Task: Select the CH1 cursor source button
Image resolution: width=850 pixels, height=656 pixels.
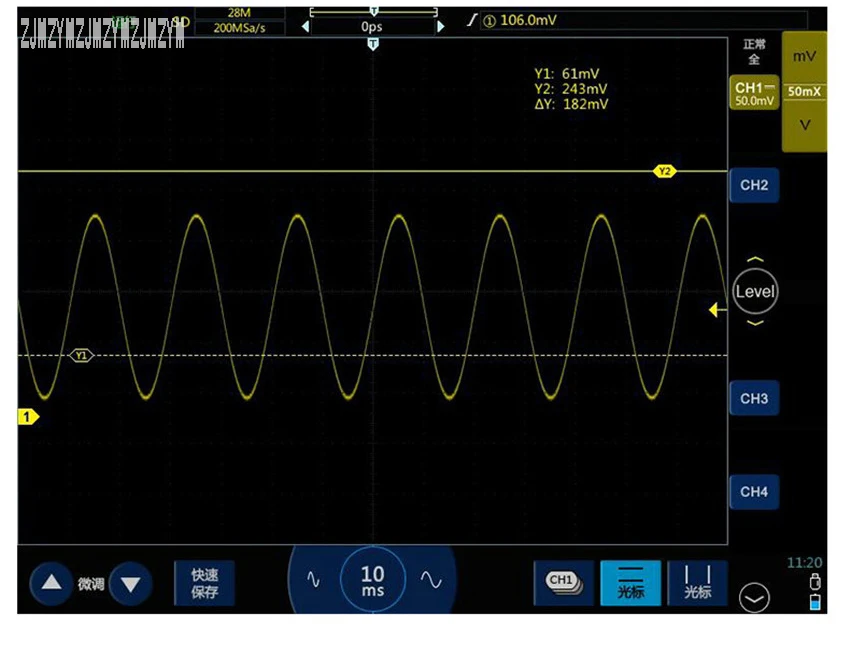Action: (x=564, y=583)
